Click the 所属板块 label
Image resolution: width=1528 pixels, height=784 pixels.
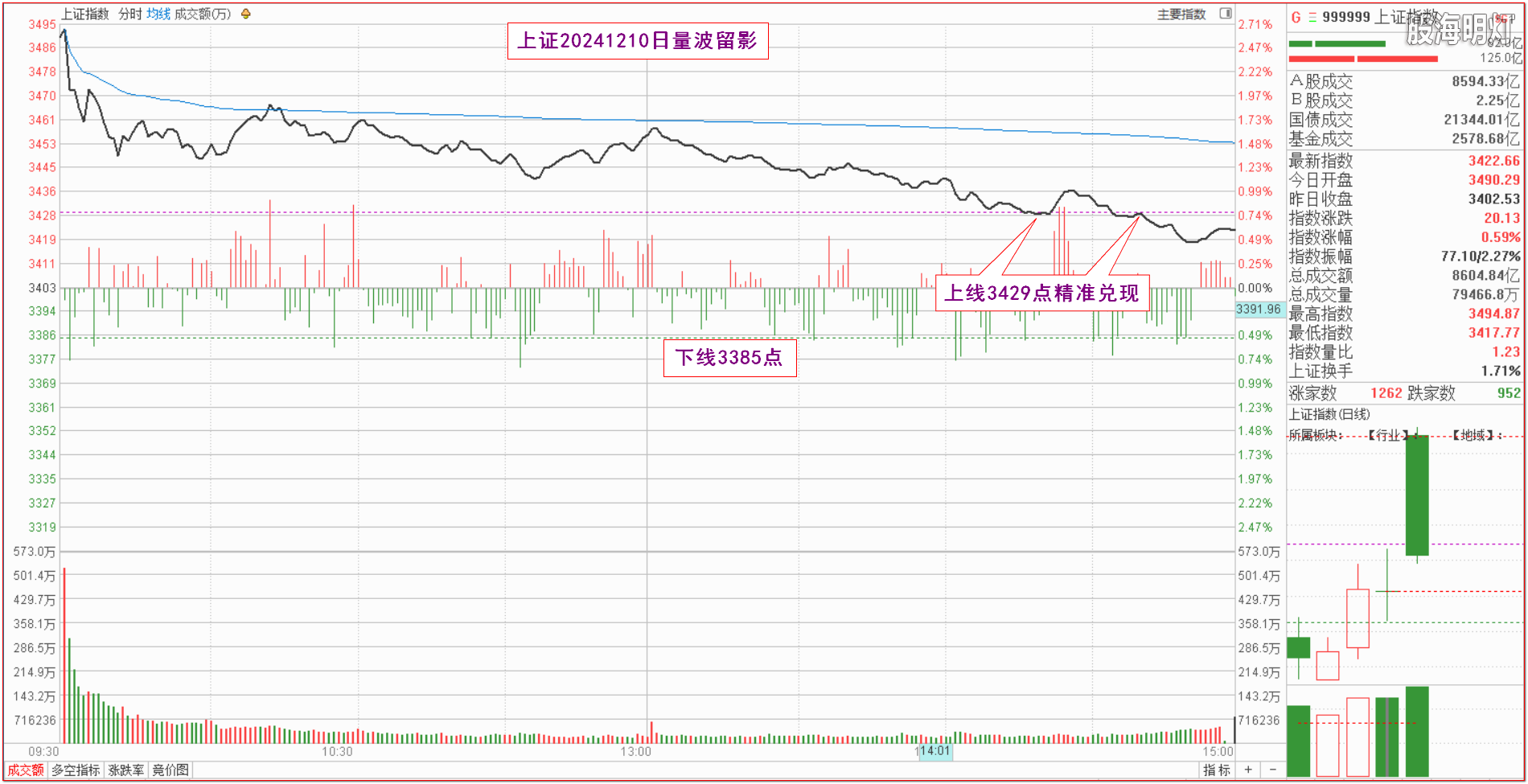pyautogui.click(x=1316, y=435)
